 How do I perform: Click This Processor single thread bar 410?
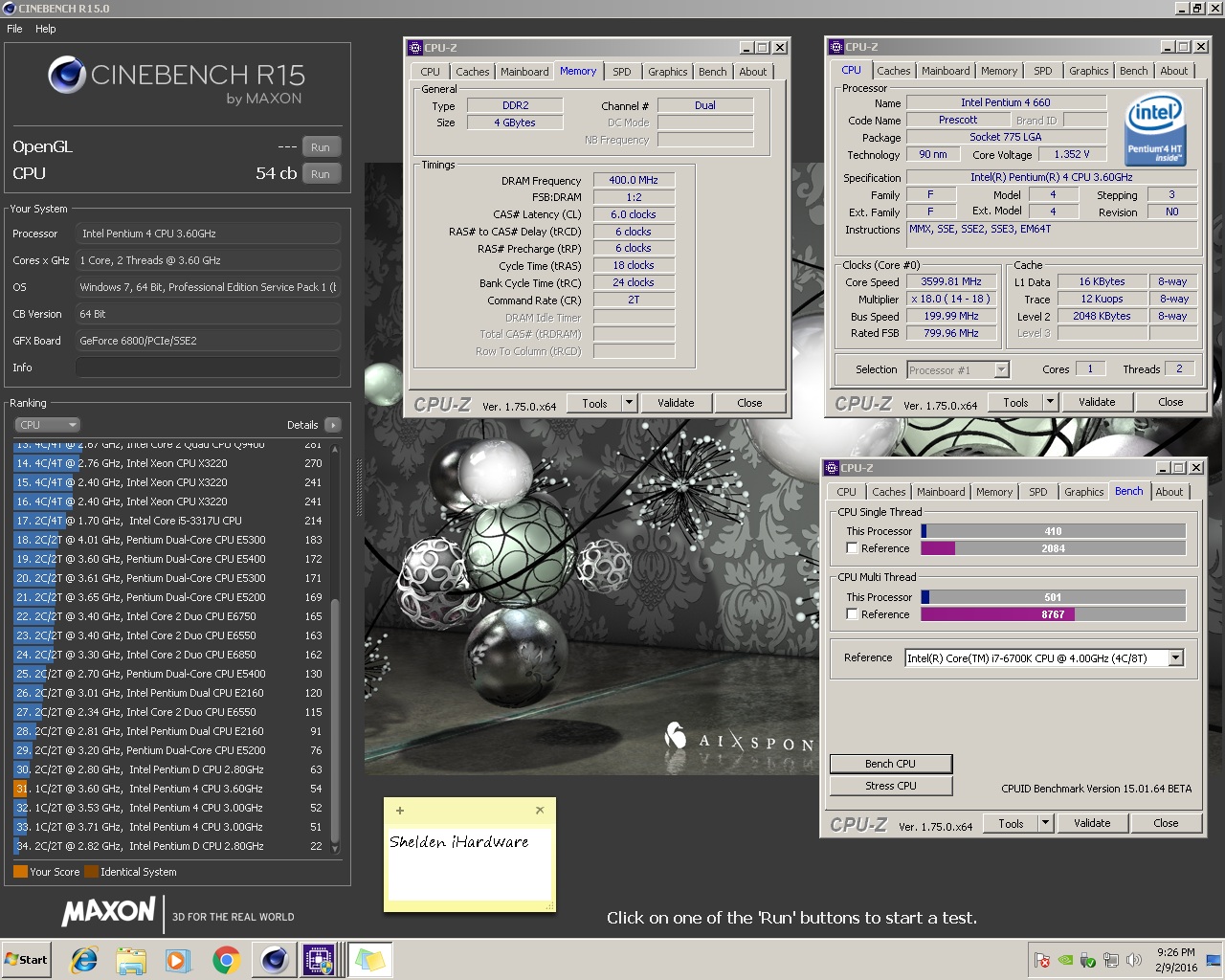pos(1053,531)
